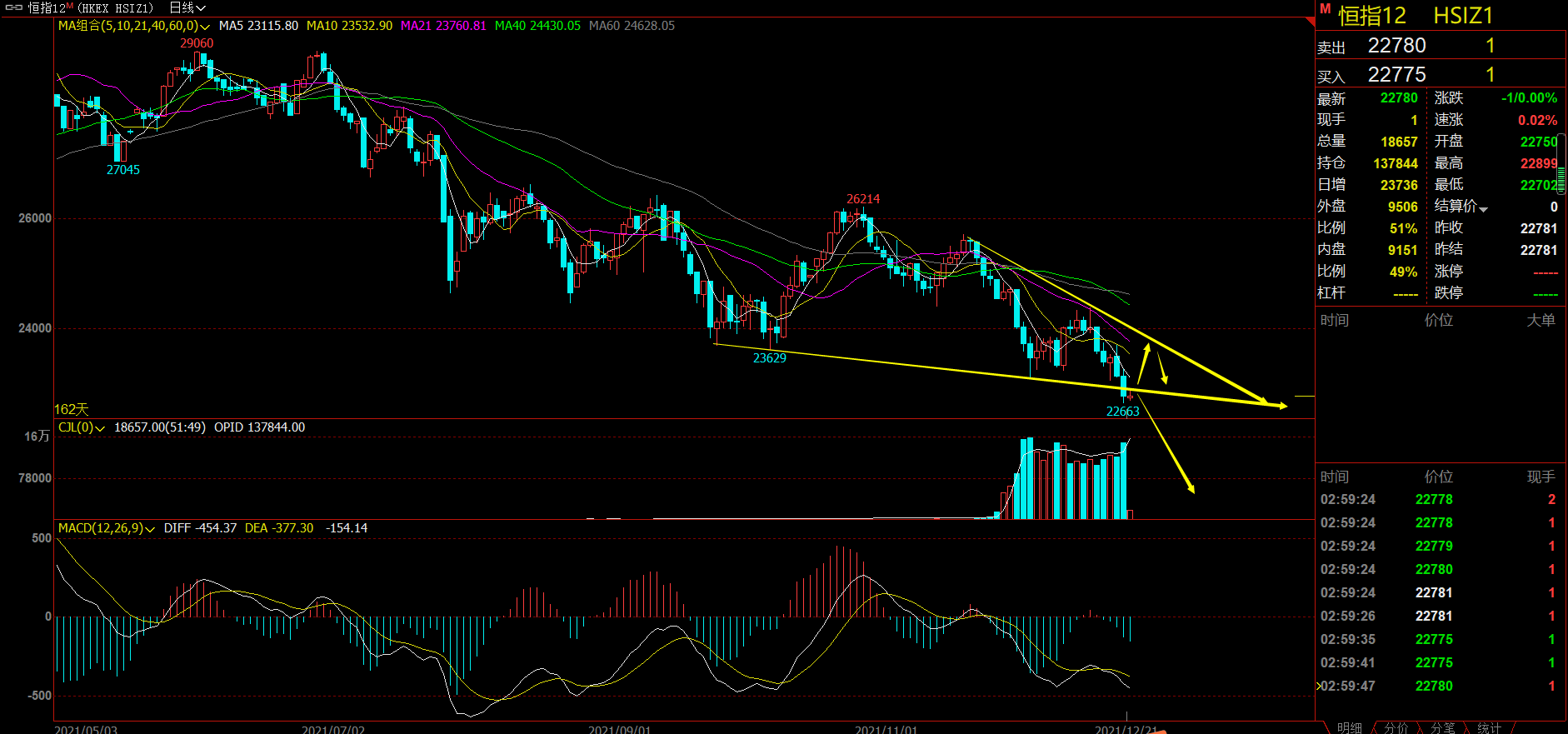Click the 杠杆 label in quote panel
This screenshot has width=1568, height=734.
[x=1331, y=293]
